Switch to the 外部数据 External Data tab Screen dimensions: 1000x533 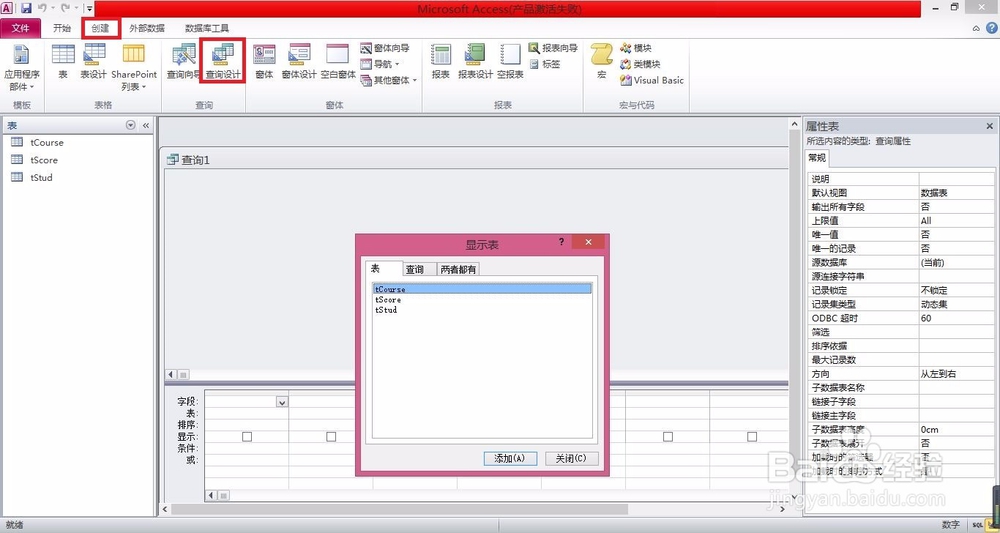click(x=147, y=28)
